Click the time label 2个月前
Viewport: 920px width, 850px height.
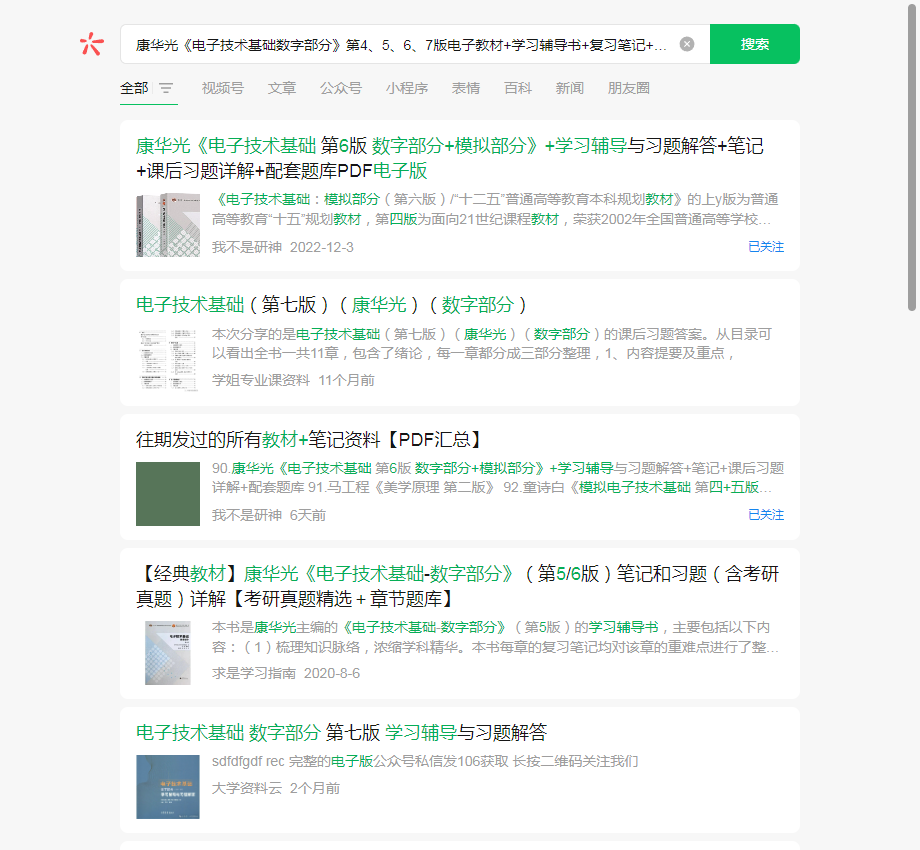(315, 788)
